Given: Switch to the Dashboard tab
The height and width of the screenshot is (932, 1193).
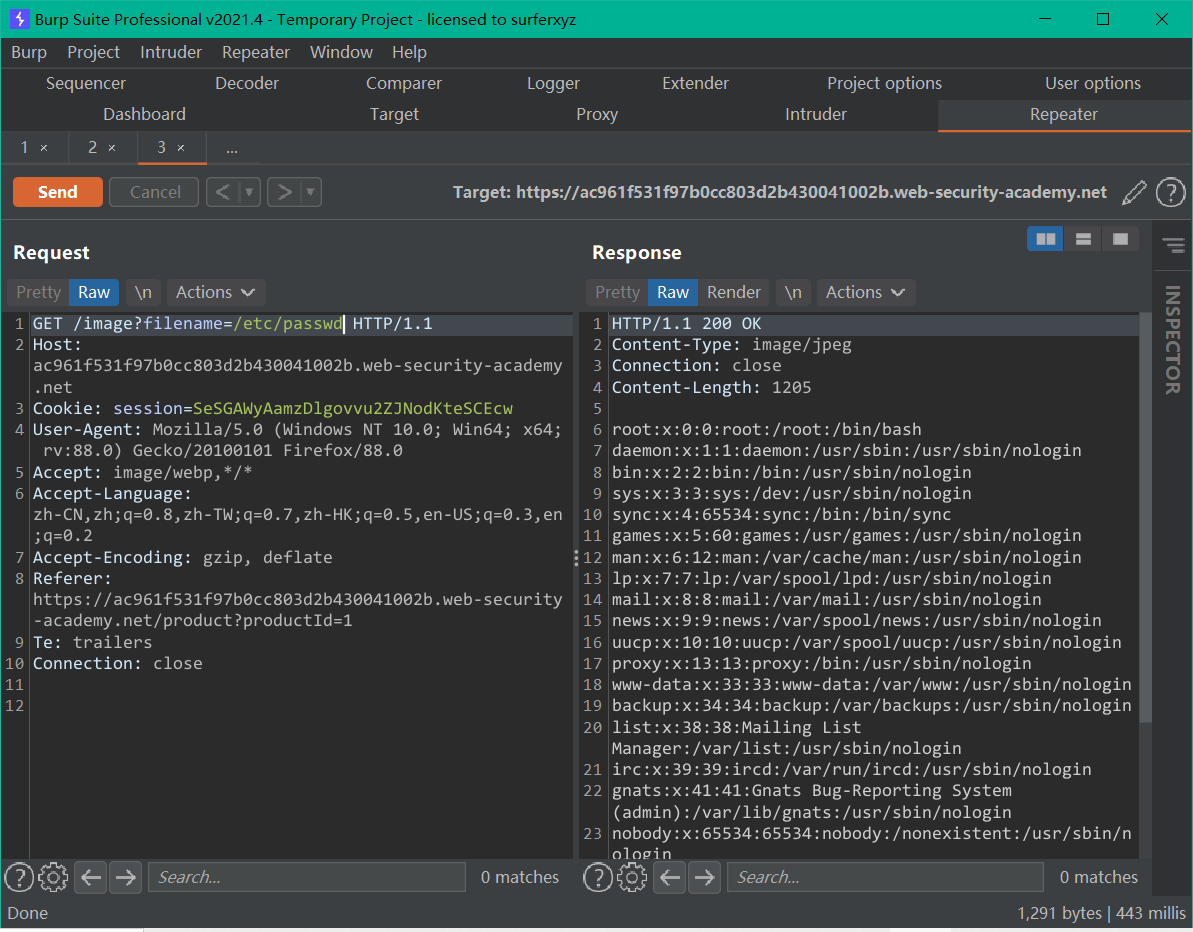Looking at the screenshot, I should [145, 114].
